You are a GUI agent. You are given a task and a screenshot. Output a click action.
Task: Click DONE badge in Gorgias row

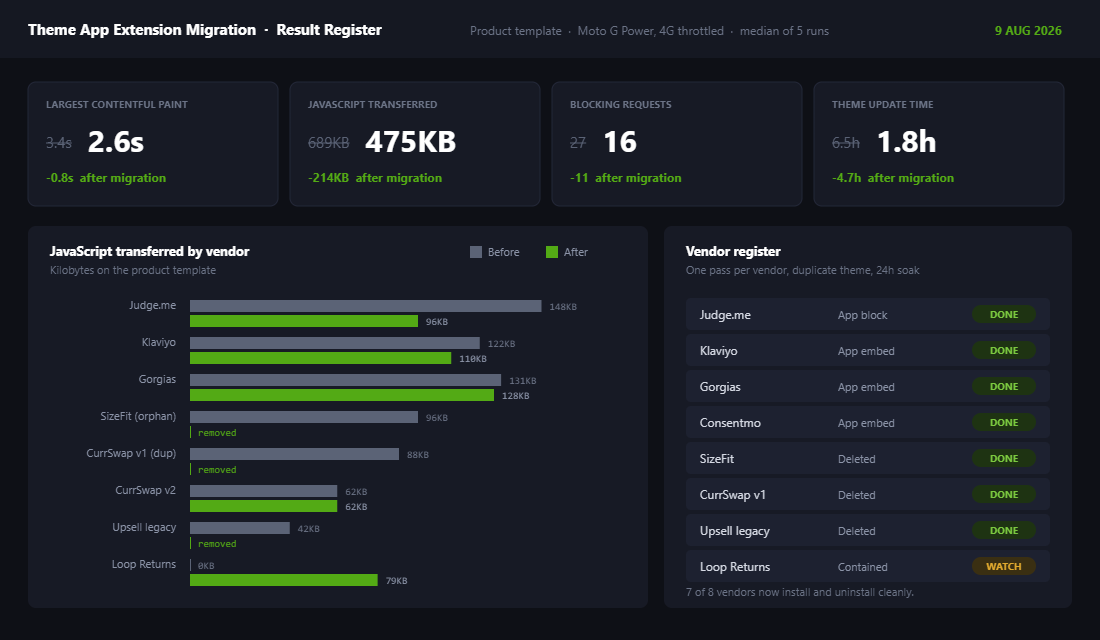click(x=1004, y=387)
